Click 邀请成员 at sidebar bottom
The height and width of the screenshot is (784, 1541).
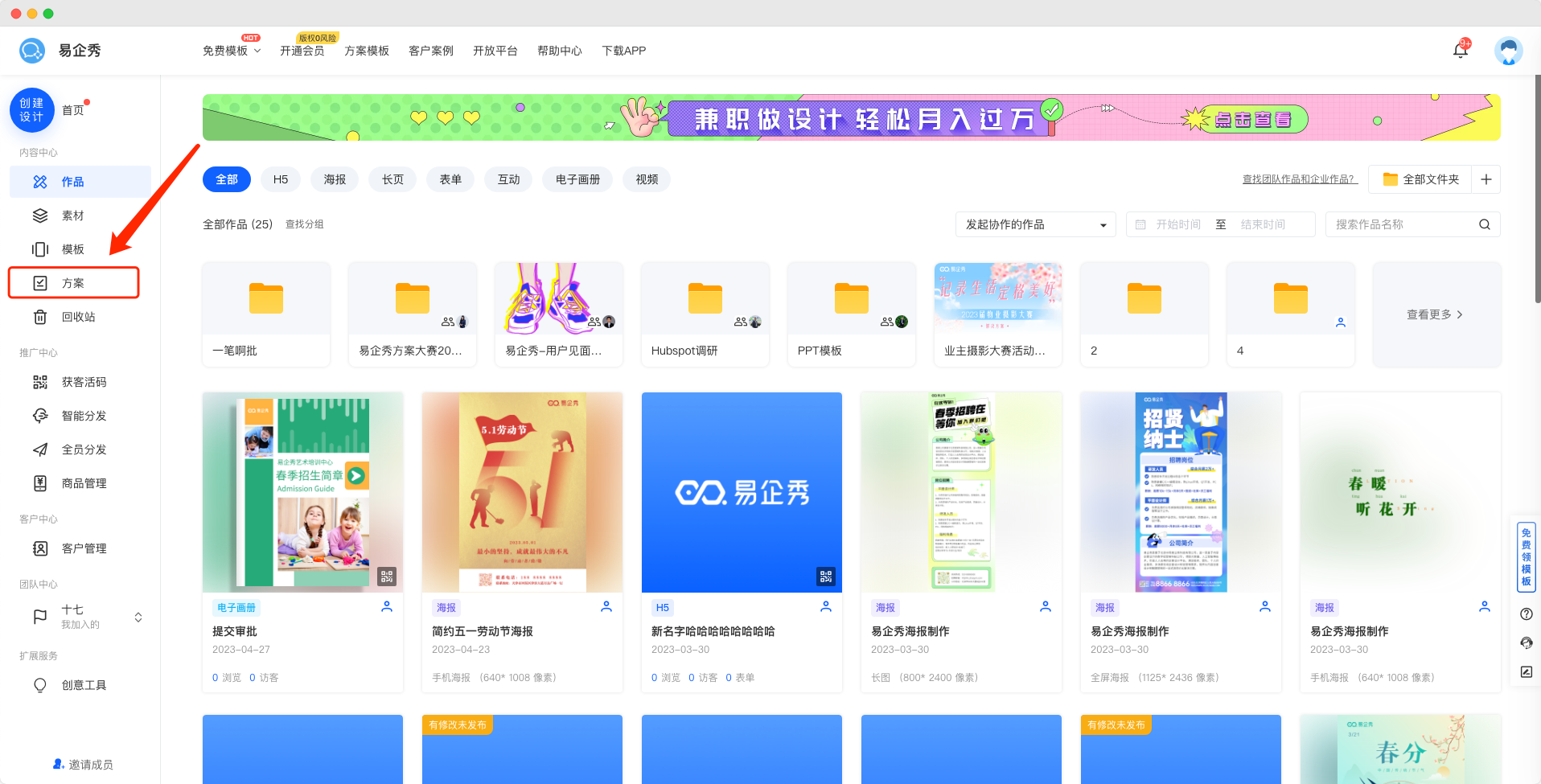pyautogui.click(x=83, y=765)
